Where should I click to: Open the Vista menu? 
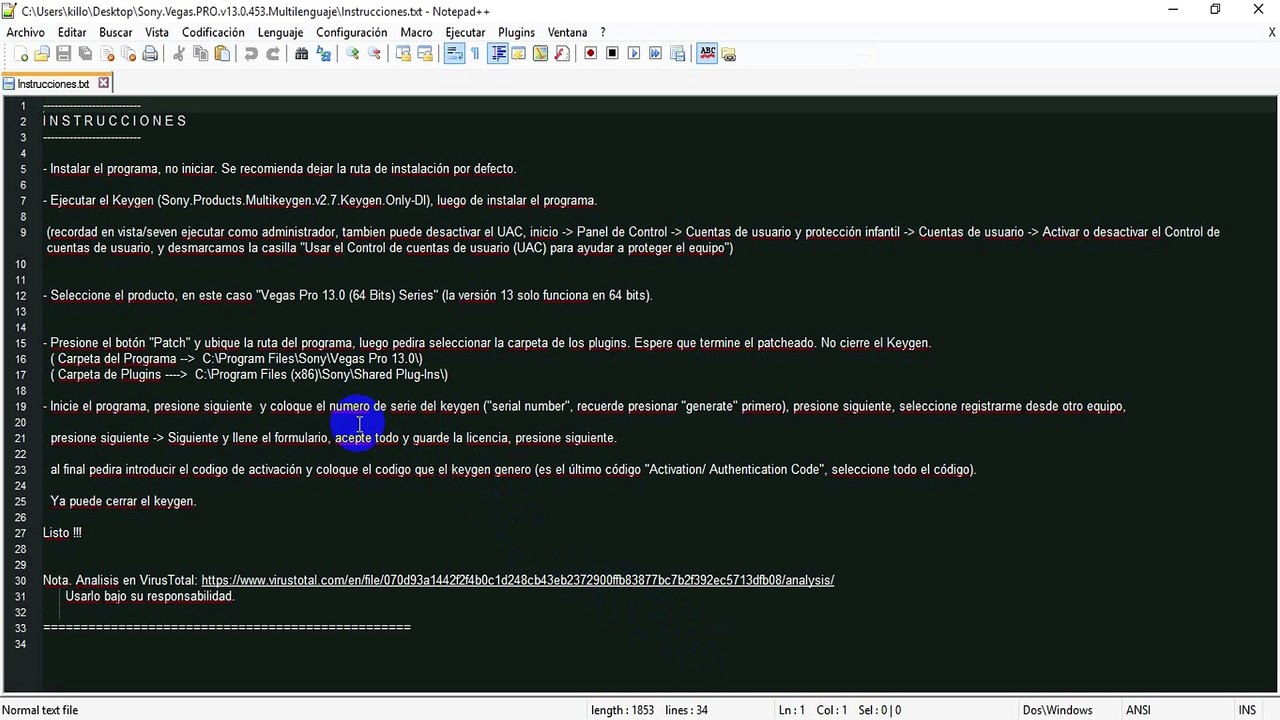tap(157, 32)
